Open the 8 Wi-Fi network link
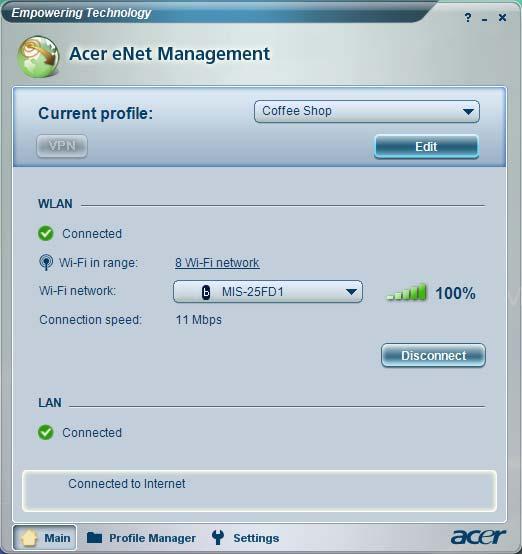Viewport: 522px width, 554px height. [x=217, y=263]
